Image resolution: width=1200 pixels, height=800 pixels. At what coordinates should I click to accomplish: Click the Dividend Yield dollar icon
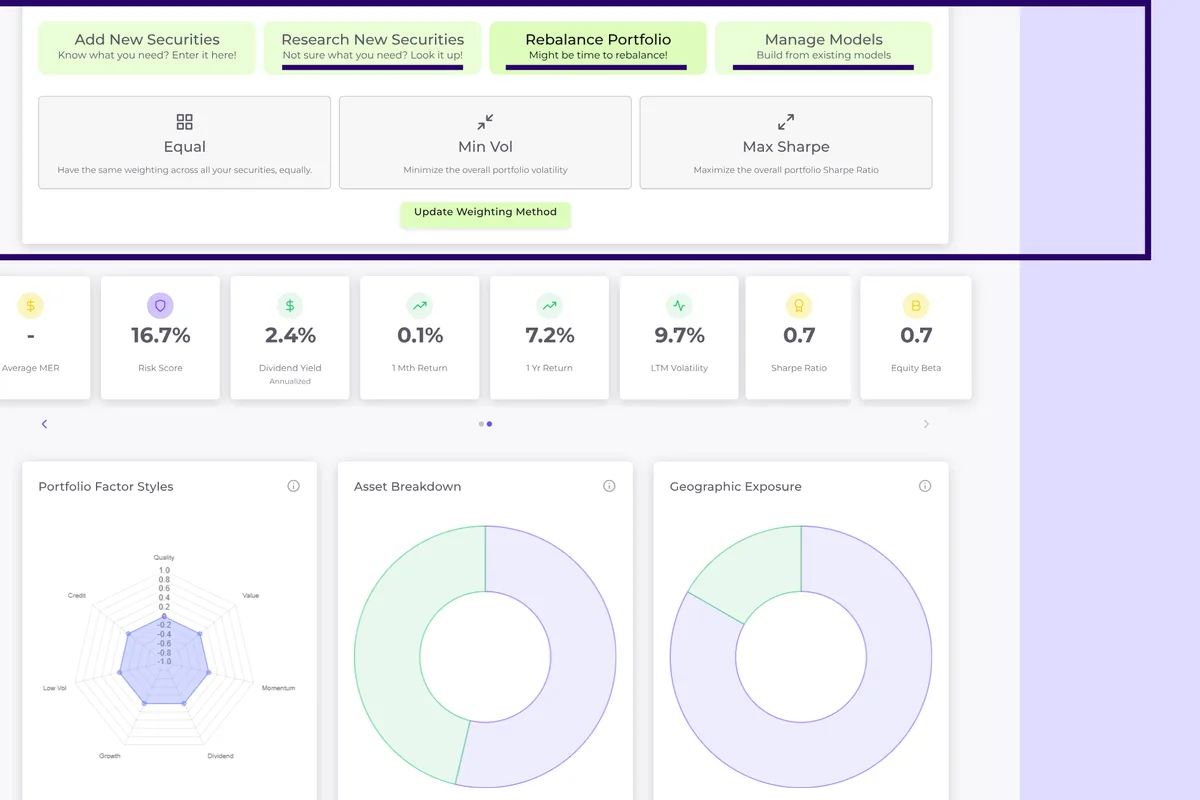[290, 306]
